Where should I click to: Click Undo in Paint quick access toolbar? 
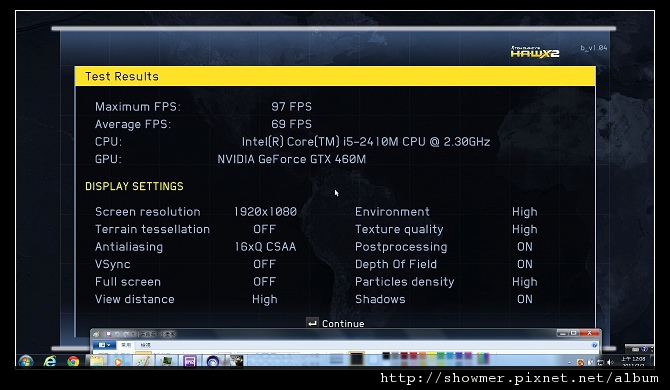(117, 334)
